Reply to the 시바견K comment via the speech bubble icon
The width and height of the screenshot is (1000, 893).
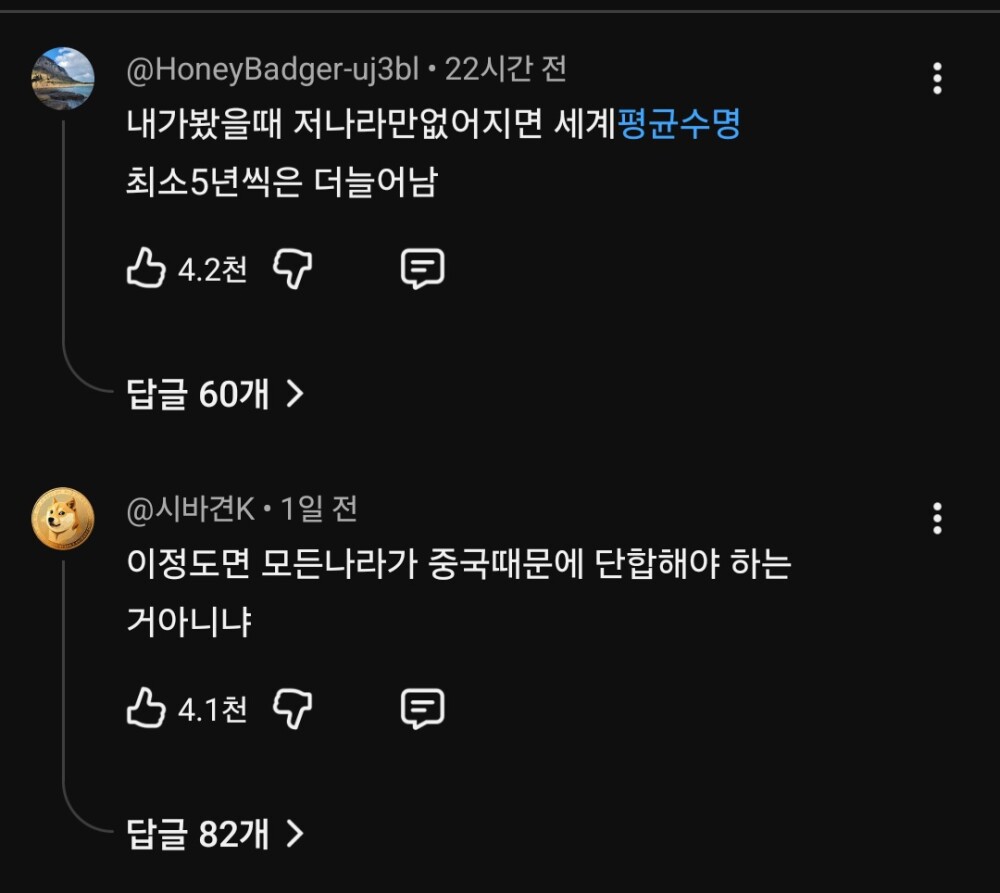pyautogui.click(x=422, y=709)
